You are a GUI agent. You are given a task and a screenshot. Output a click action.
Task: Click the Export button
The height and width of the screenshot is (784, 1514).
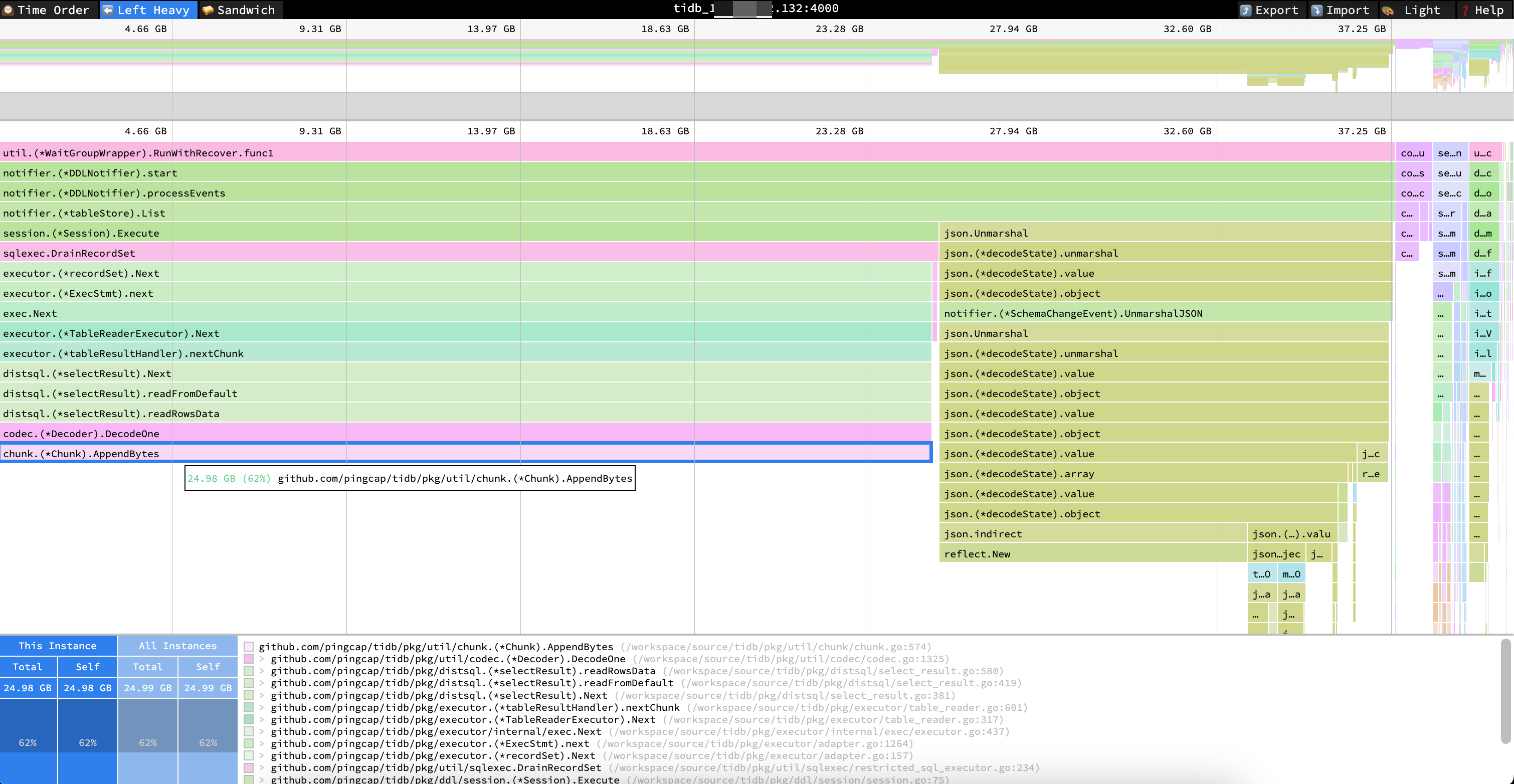[x=1272, y=10]
